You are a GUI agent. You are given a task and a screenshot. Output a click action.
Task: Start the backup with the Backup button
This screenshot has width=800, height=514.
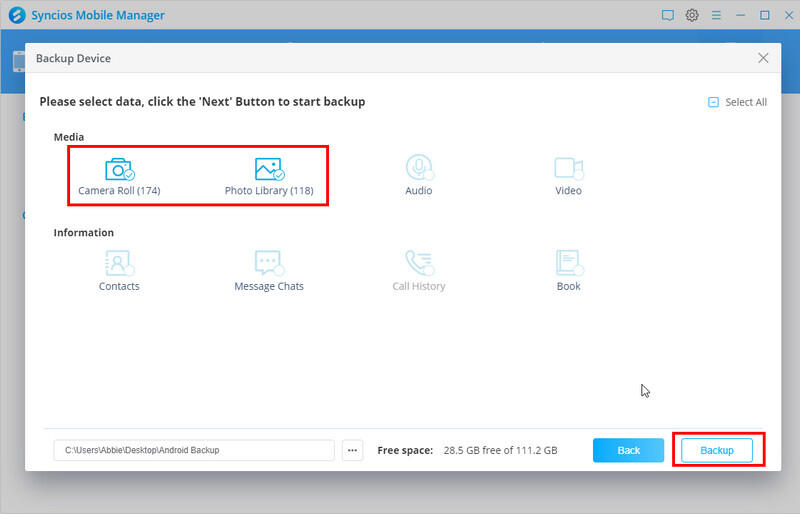point(716,450)
